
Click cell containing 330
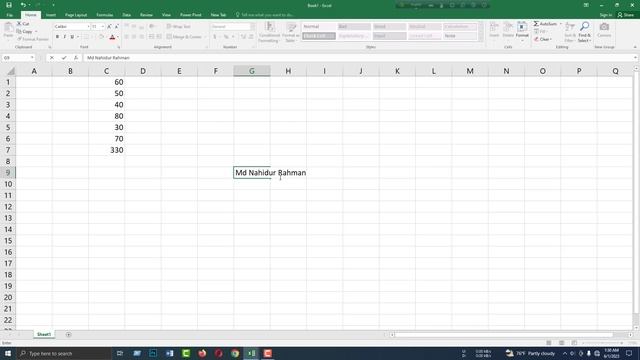click(x=107, y=150)
